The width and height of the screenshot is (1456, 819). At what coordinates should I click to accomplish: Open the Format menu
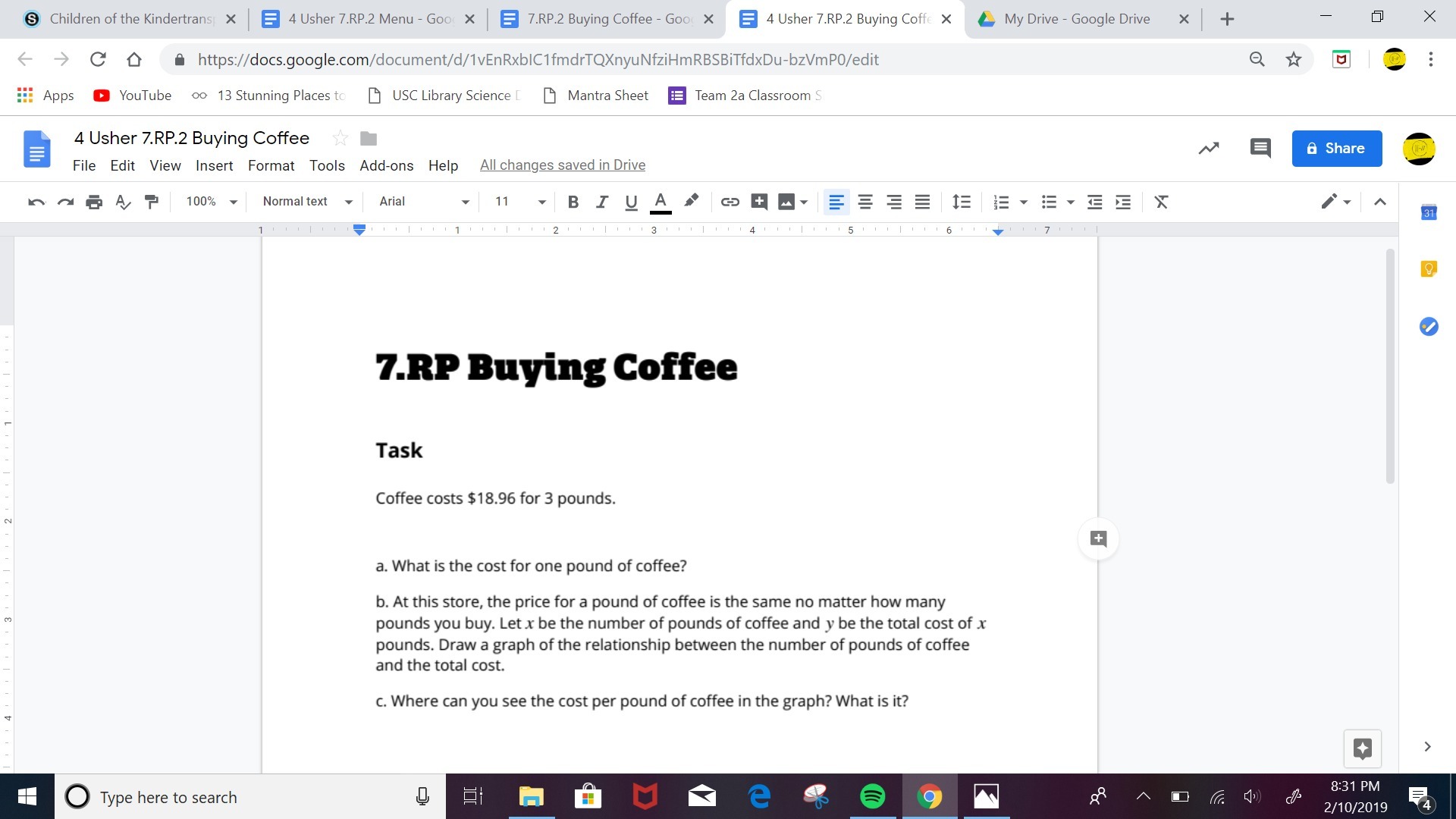pyautogui.click(x=271, y=165)
